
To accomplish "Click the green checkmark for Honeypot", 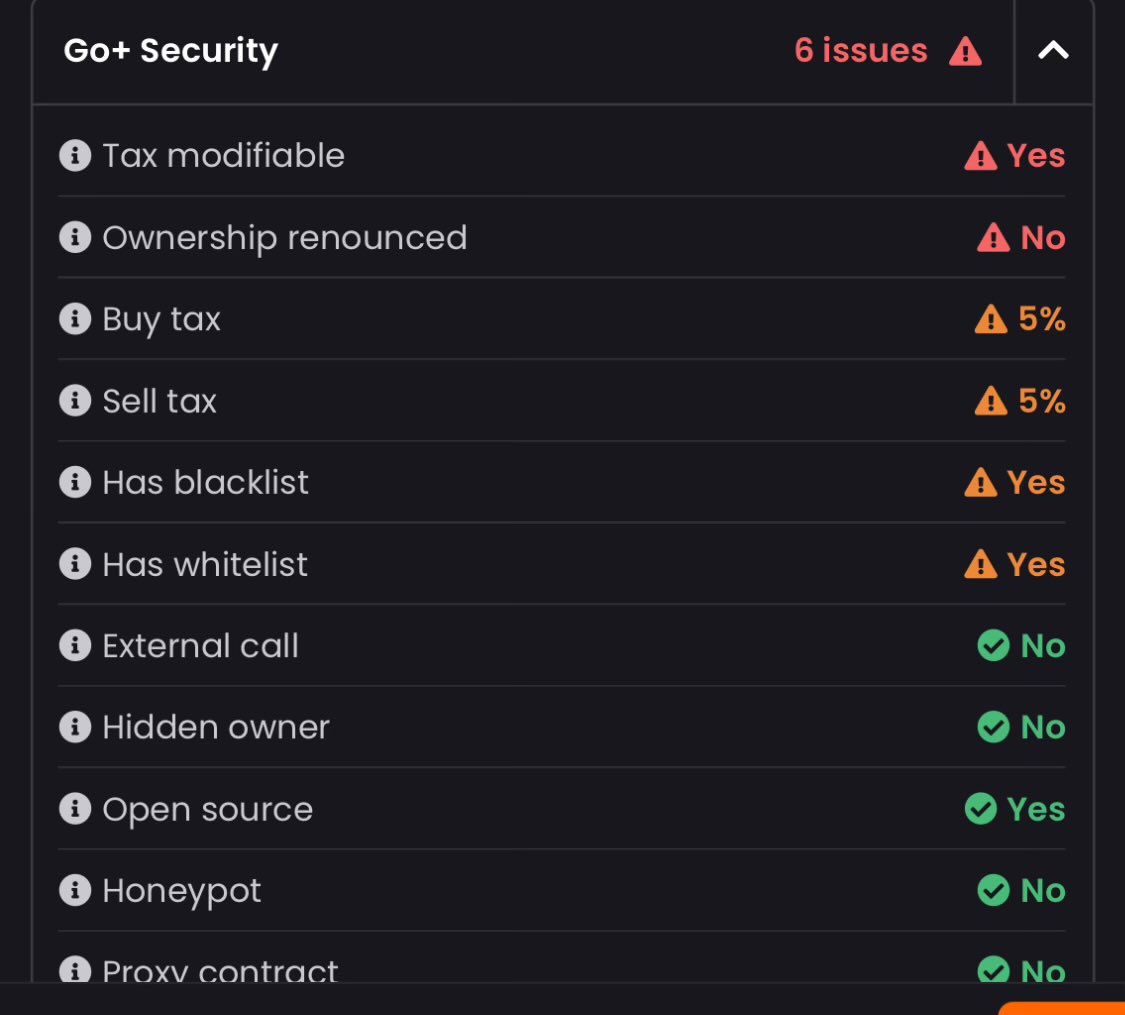I will pos(994,890).
